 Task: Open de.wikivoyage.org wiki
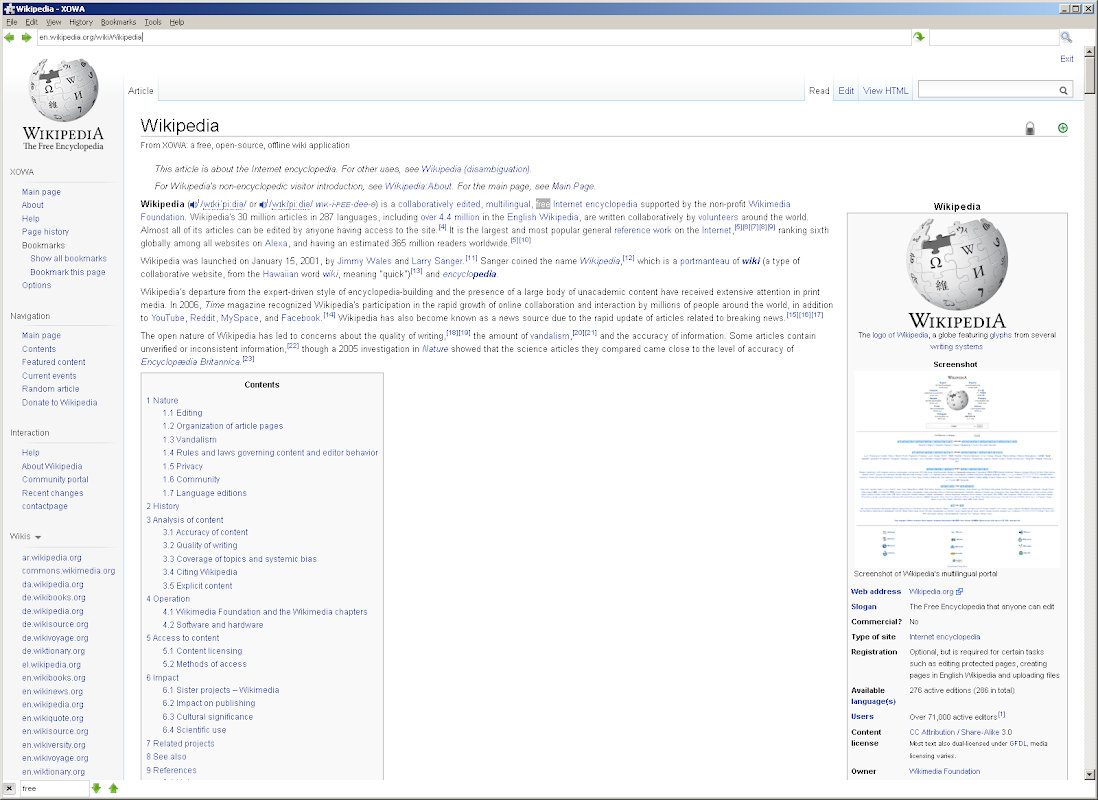click(55, 638)
